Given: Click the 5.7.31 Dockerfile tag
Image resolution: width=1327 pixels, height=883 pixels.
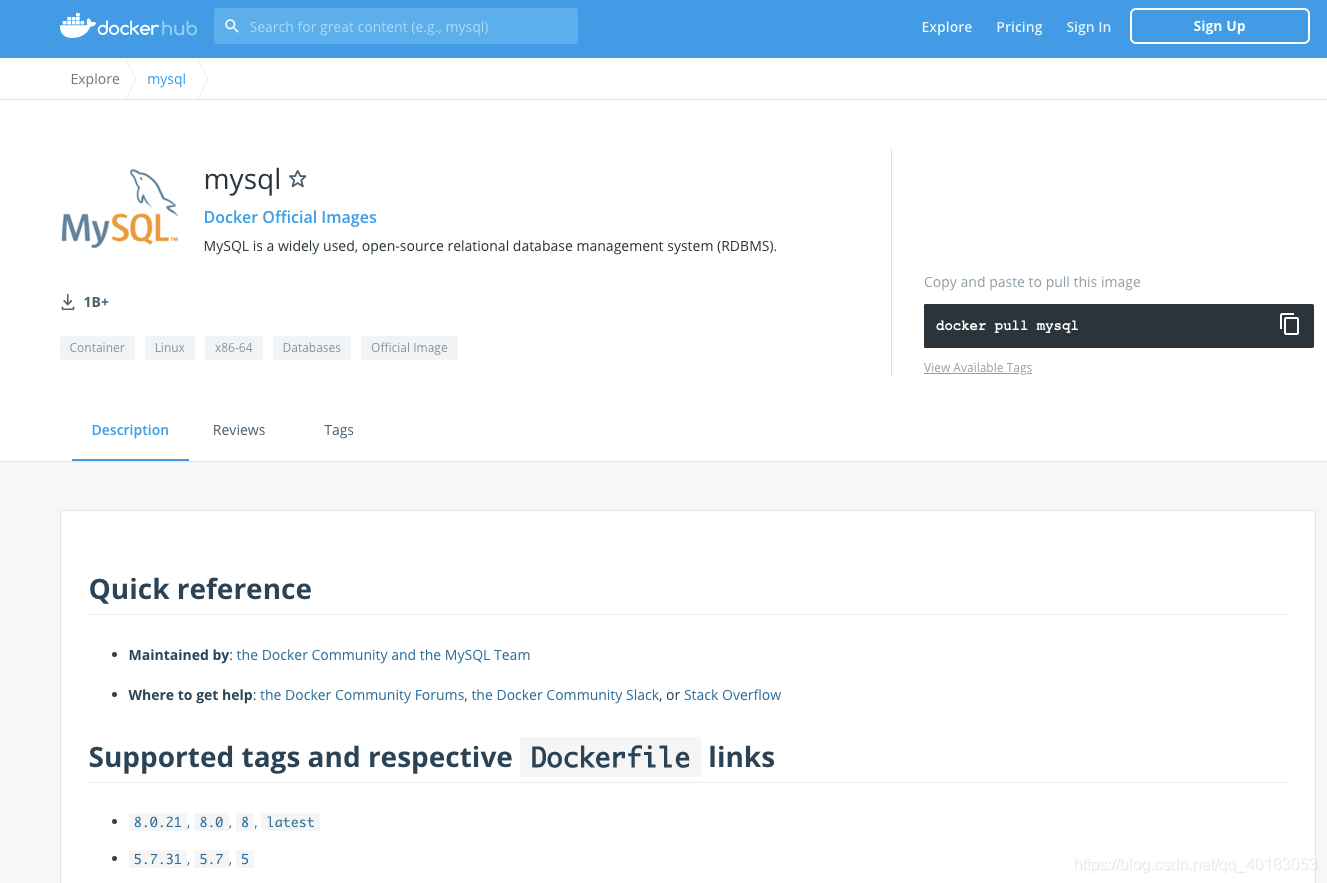Looking at the screenshot, I should [x=158, y=859].
